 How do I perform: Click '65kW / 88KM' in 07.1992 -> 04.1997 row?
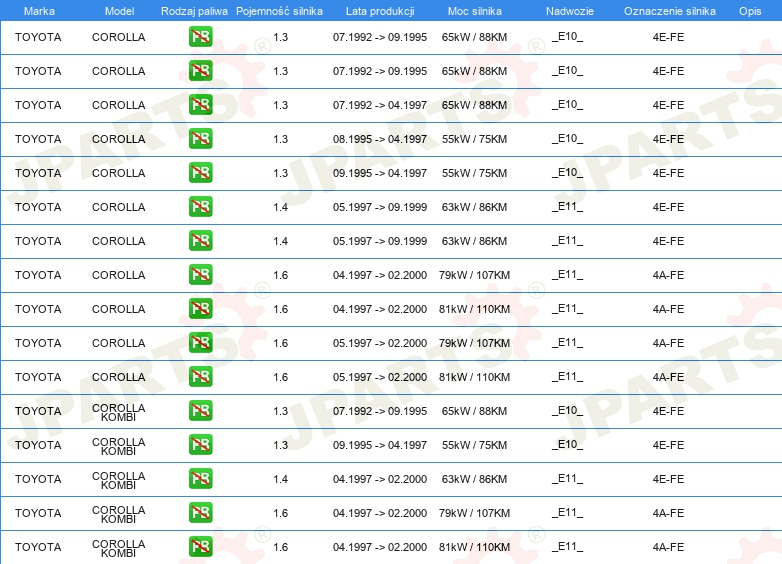474,105
